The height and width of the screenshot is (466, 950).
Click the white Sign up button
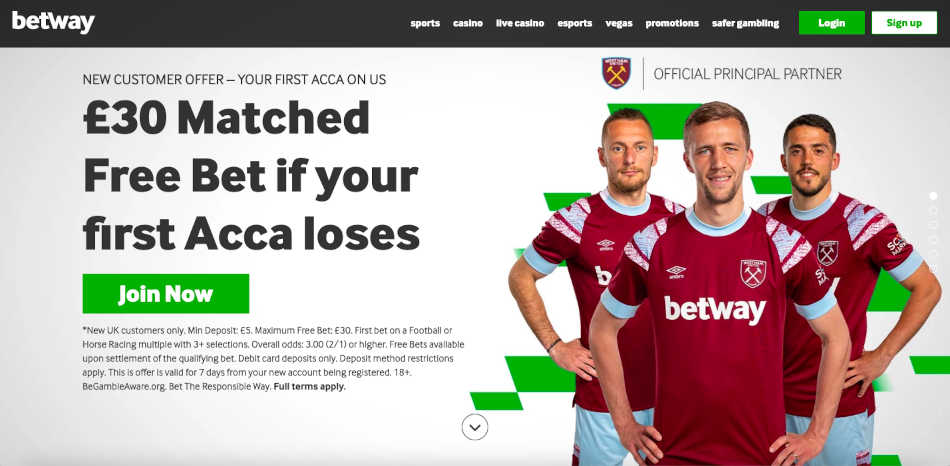(x=904, y=23)
